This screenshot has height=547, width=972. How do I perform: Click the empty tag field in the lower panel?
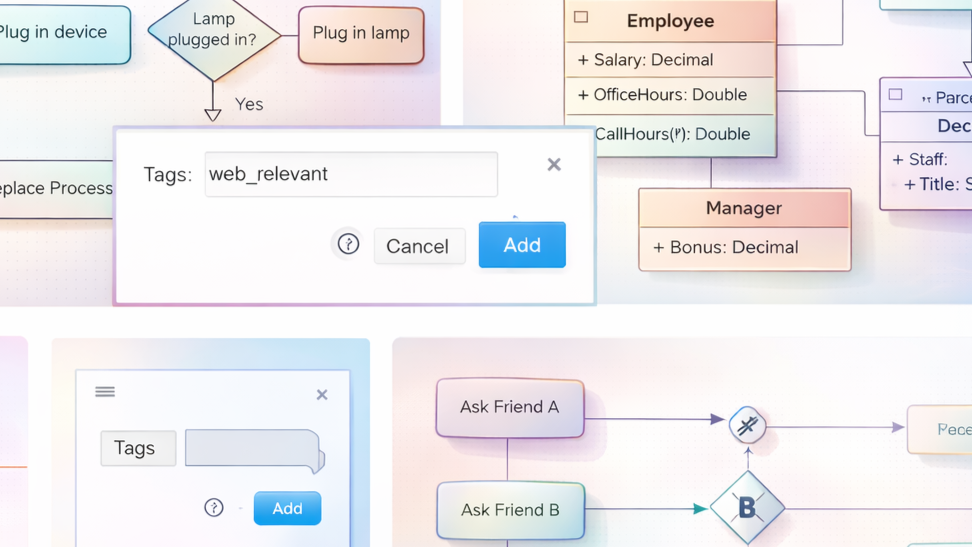coord(254,449)
